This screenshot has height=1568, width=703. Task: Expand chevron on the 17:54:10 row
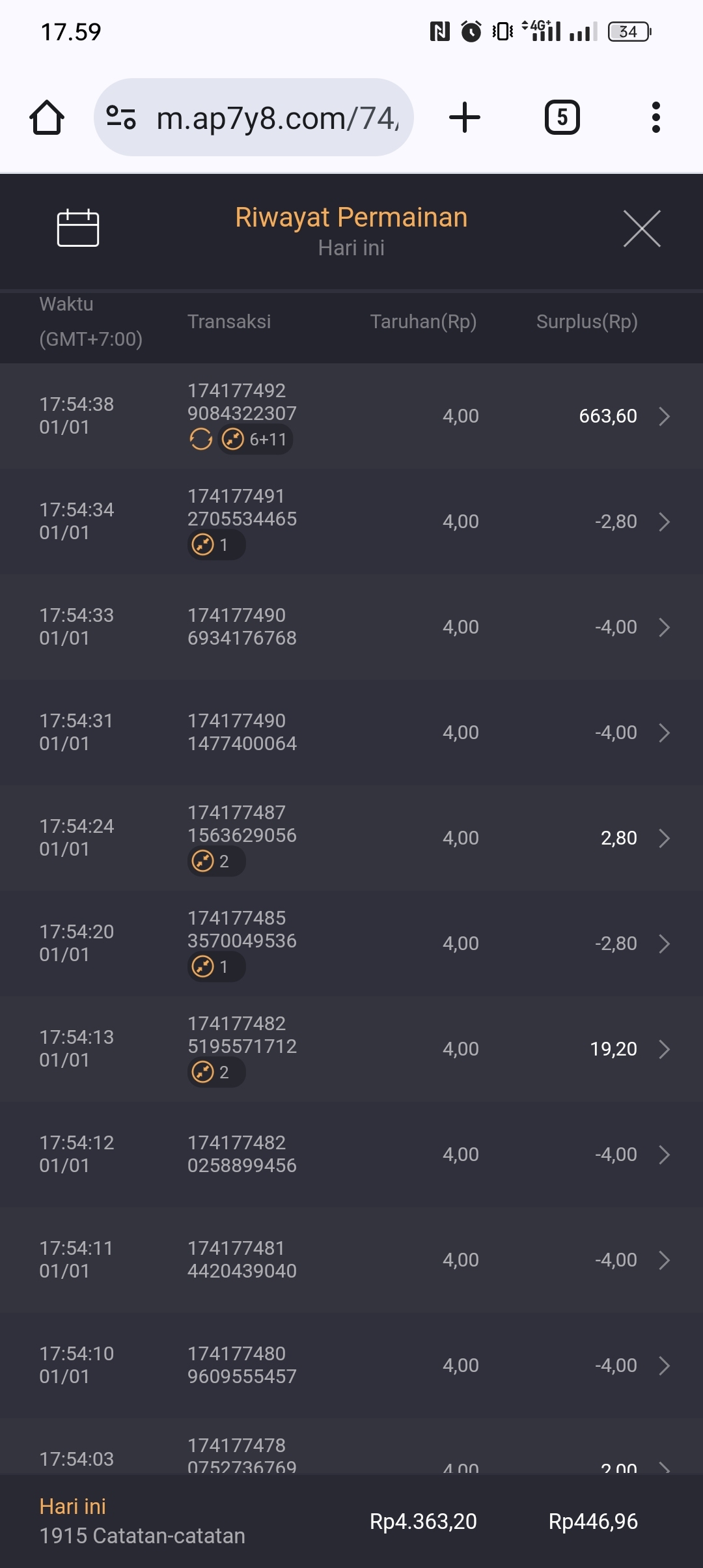(664, 1365)
